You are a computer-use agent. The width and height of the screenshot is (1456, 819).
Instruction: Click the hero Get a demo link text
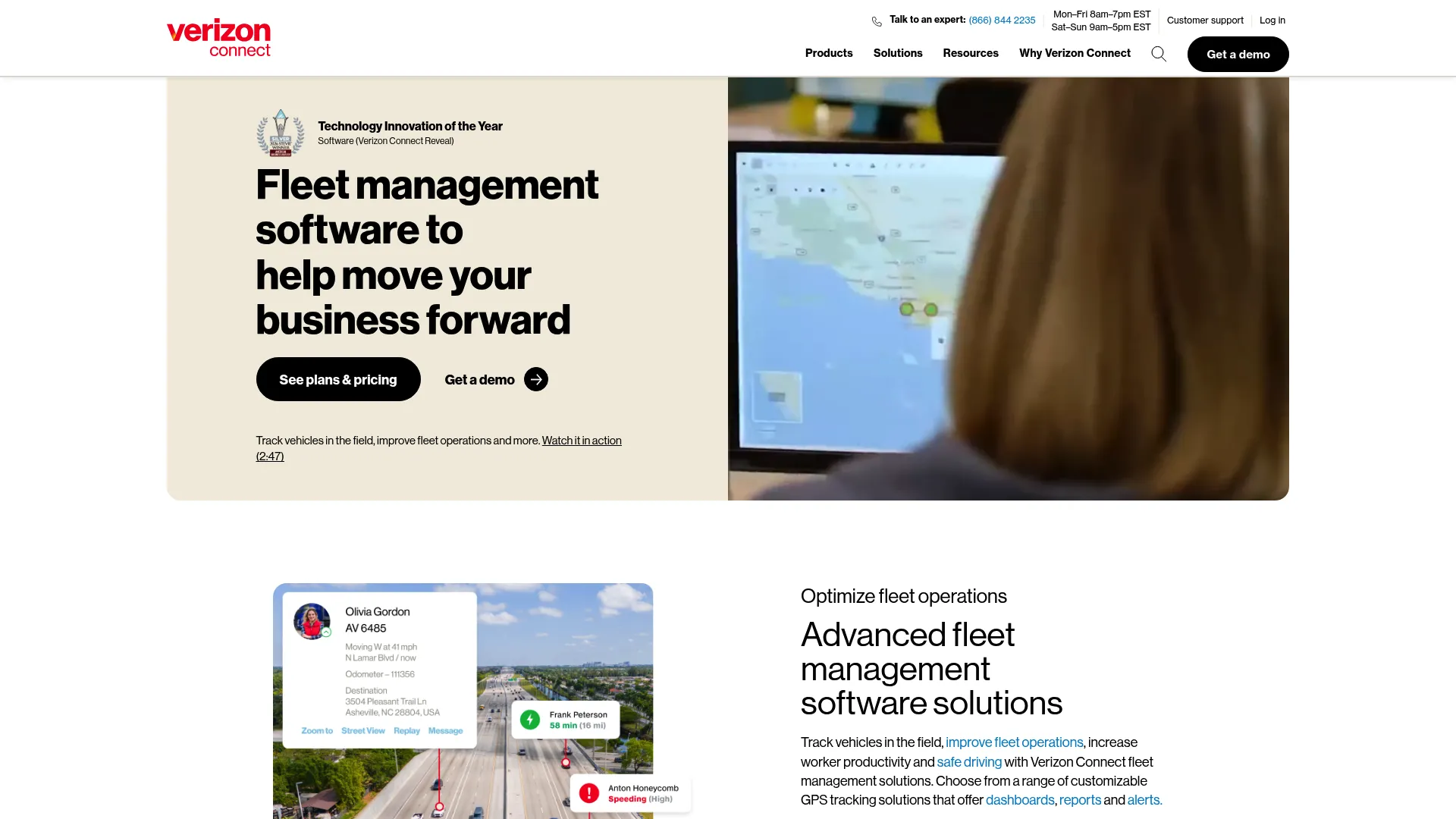(x=479, y=380)
